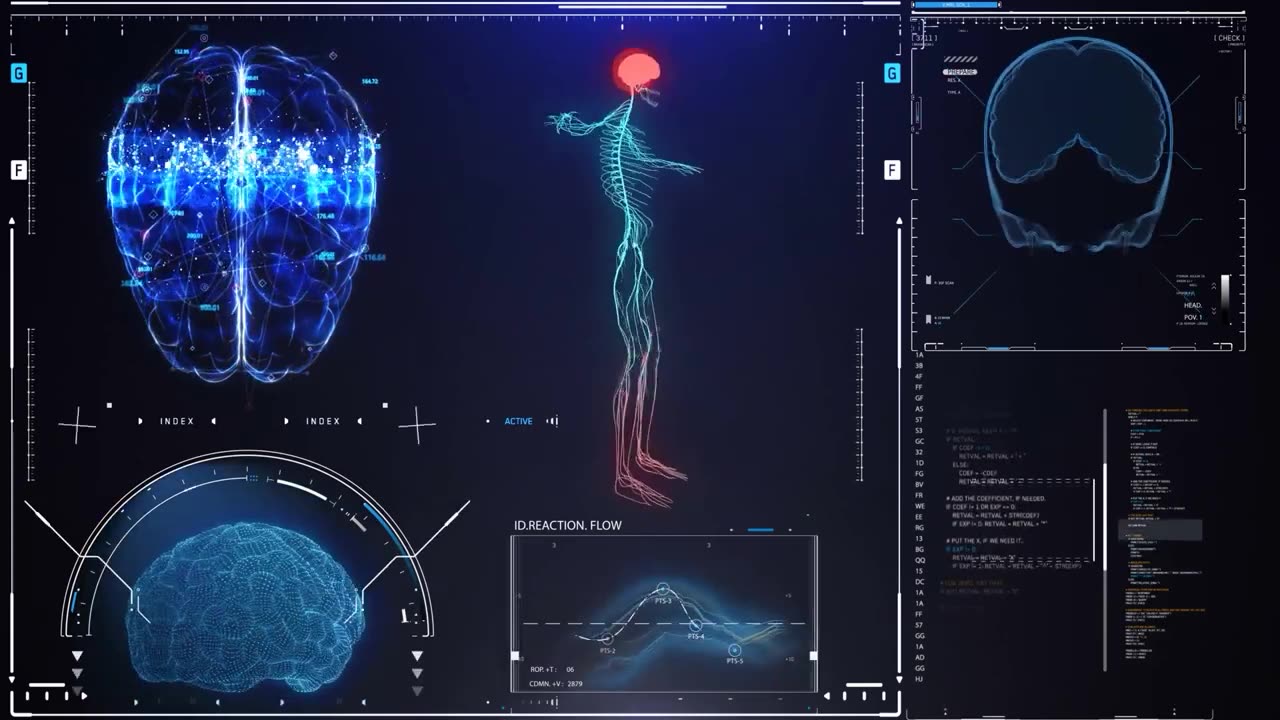
Task: Click the blue progress bar above the skull panel
Action: [x=955, y=5]
